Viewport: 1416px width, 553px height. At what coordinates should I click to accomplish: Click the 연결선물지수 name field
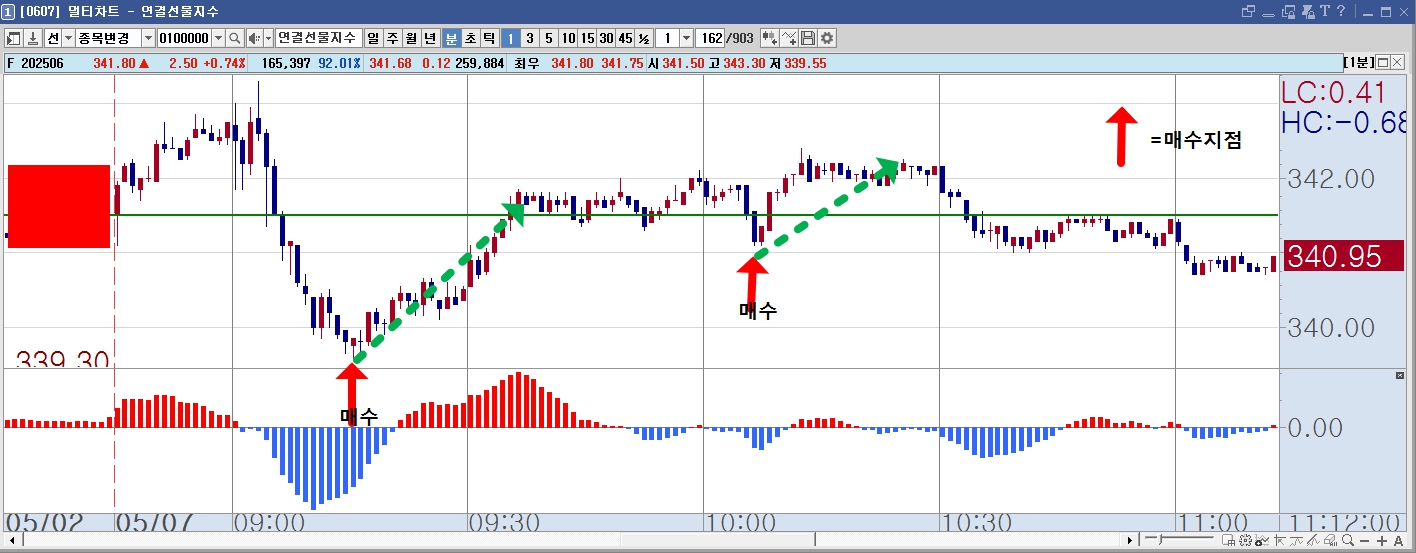tap(318, 38)
